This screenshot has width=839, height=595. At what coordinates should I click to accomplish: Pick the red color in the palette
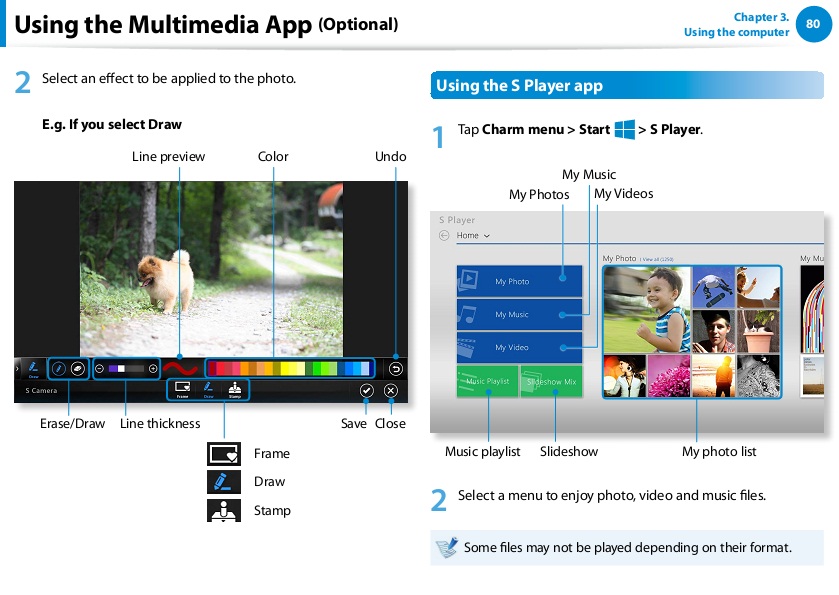220,368
